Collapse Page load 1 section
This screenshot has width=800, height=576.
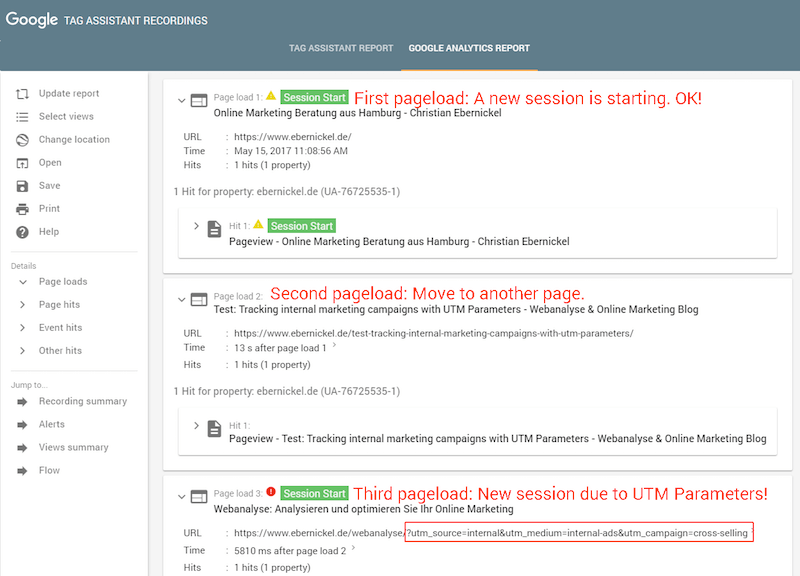pos(181,101)
